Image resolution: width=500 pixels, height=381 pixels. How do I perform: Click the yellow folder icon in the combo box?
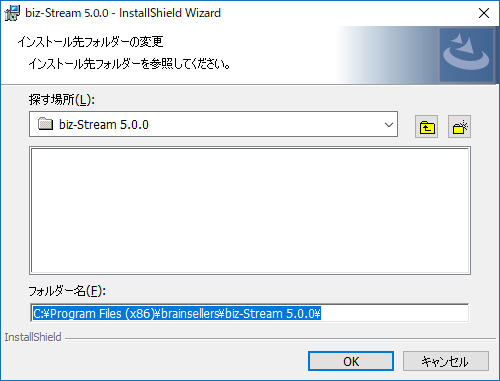(45, 124)
